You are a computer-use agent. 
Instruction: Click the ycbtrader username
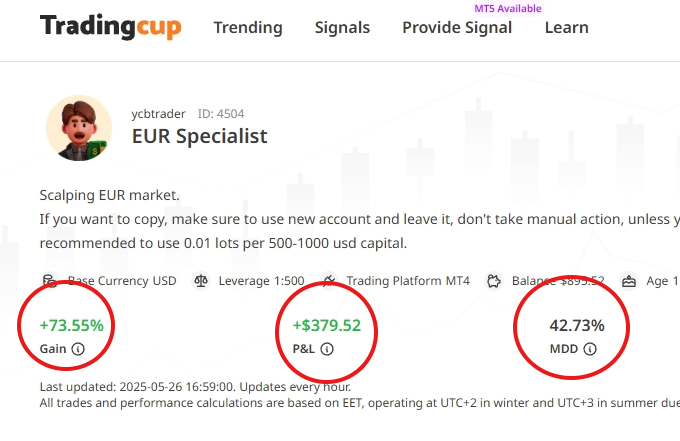[x=158, y=114]
